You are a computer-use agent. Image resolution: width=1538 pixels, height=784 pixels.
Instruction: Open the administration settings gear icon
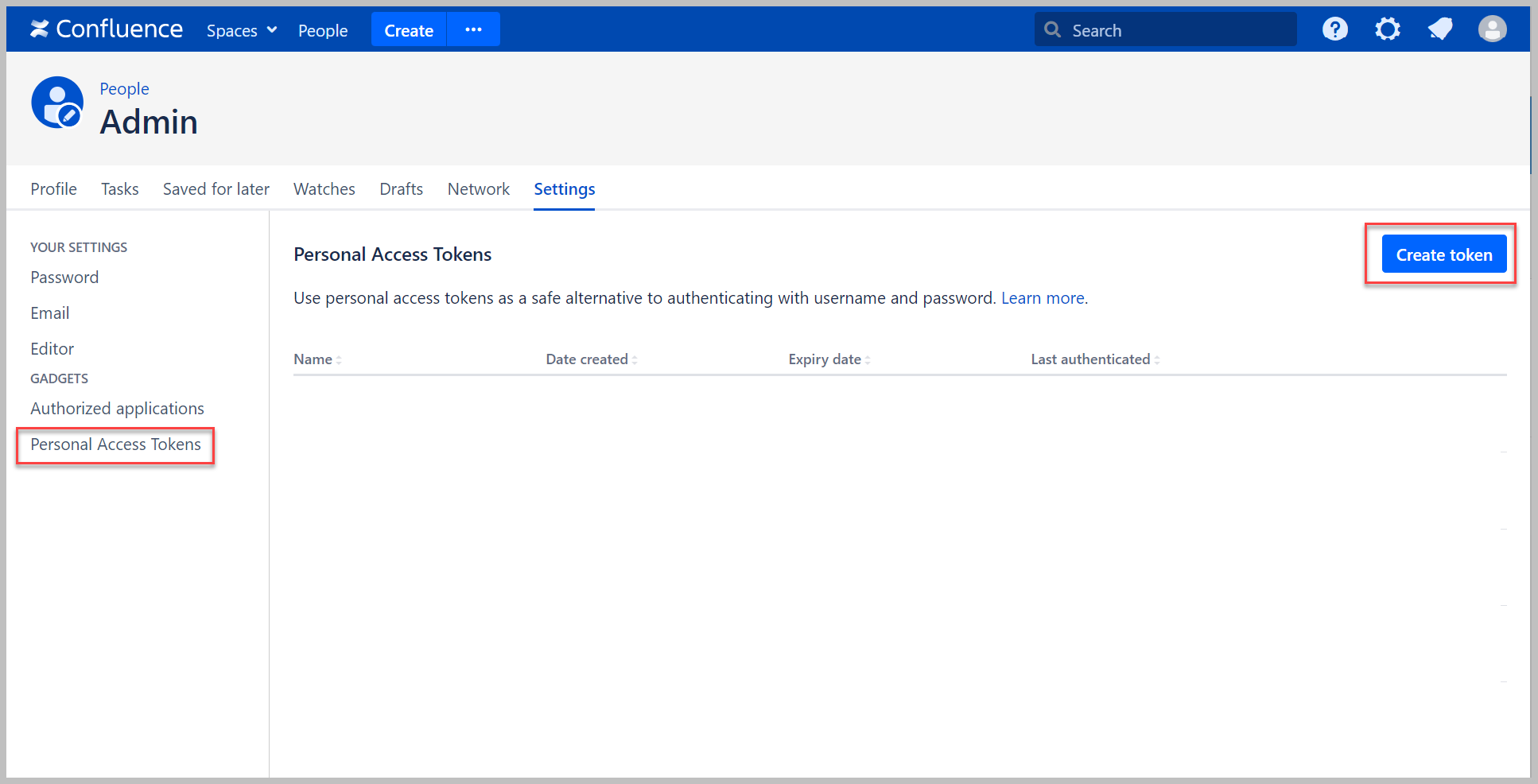1388,29
